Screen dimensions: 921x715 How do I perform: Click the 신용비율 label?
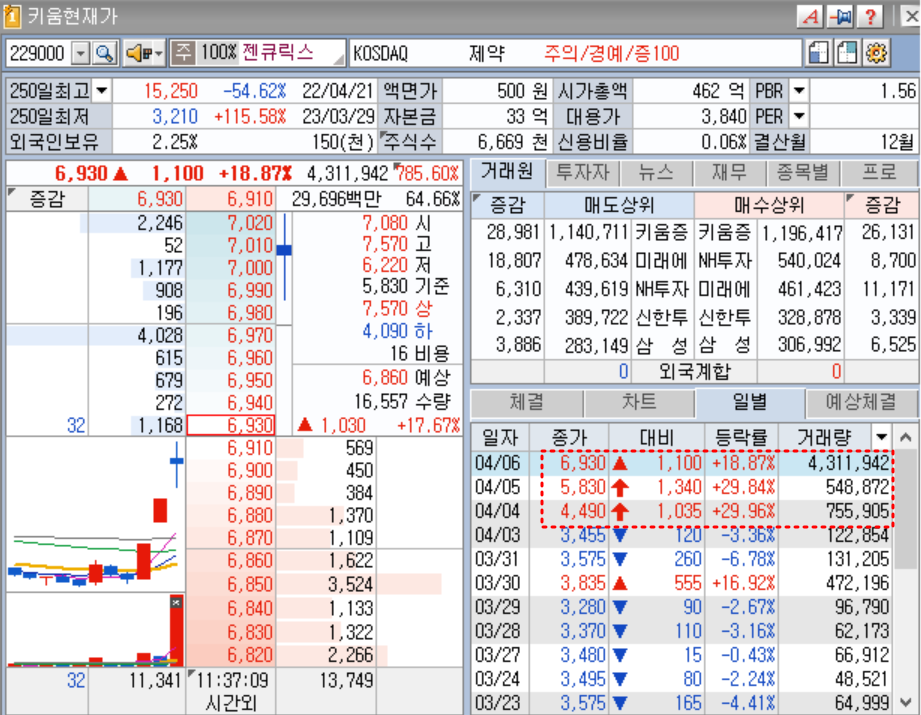[x=593, y=142]
